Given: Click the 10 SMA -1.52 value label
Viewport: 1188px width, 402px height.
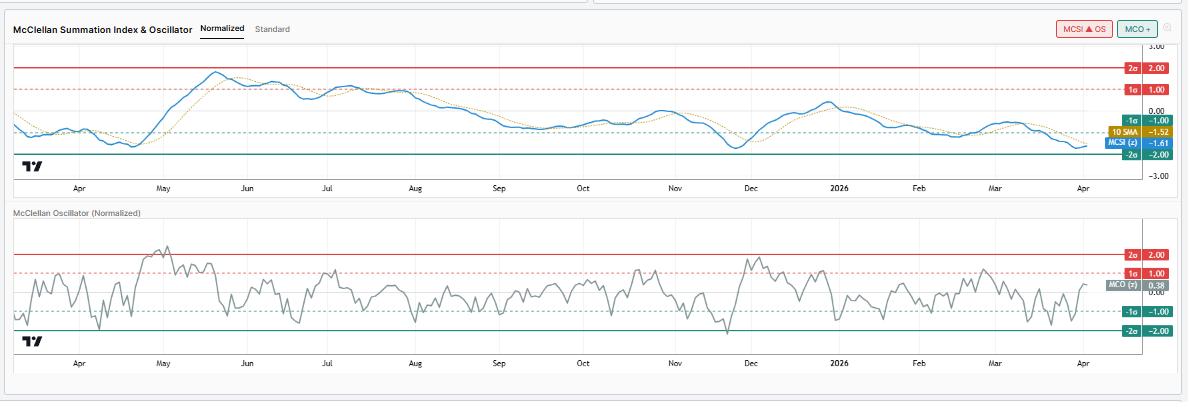Looking at the screenshot, I should click(x=1141, y=131).
